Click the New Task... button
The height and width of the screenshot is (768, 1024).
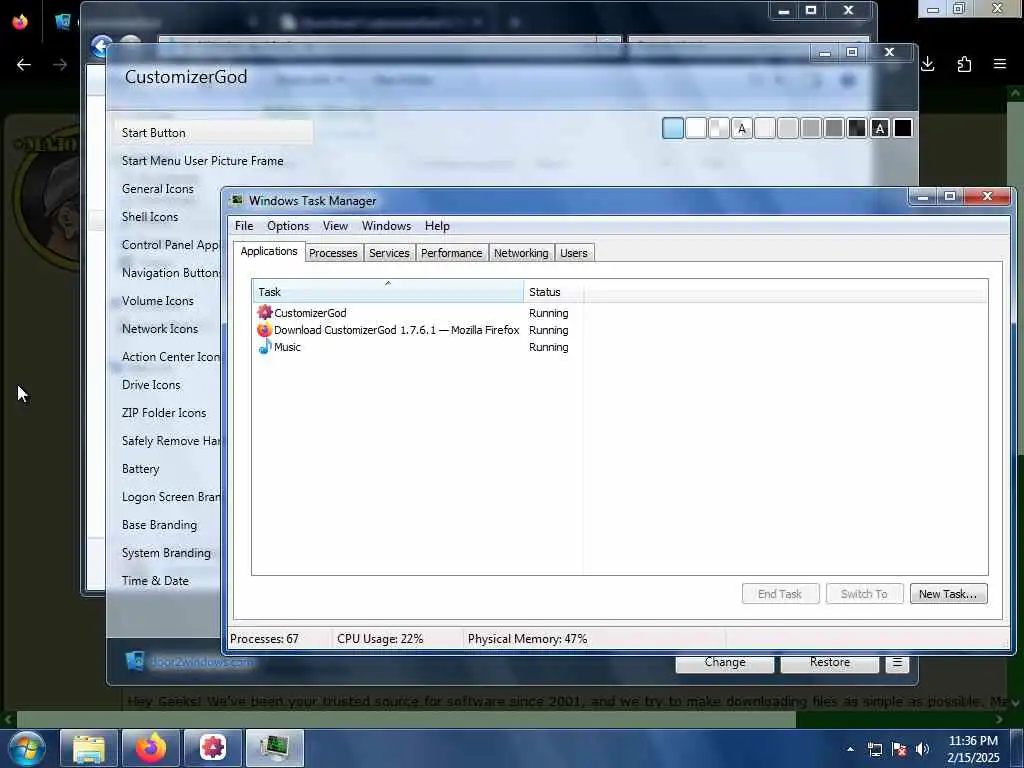click(x=948, y=594)
